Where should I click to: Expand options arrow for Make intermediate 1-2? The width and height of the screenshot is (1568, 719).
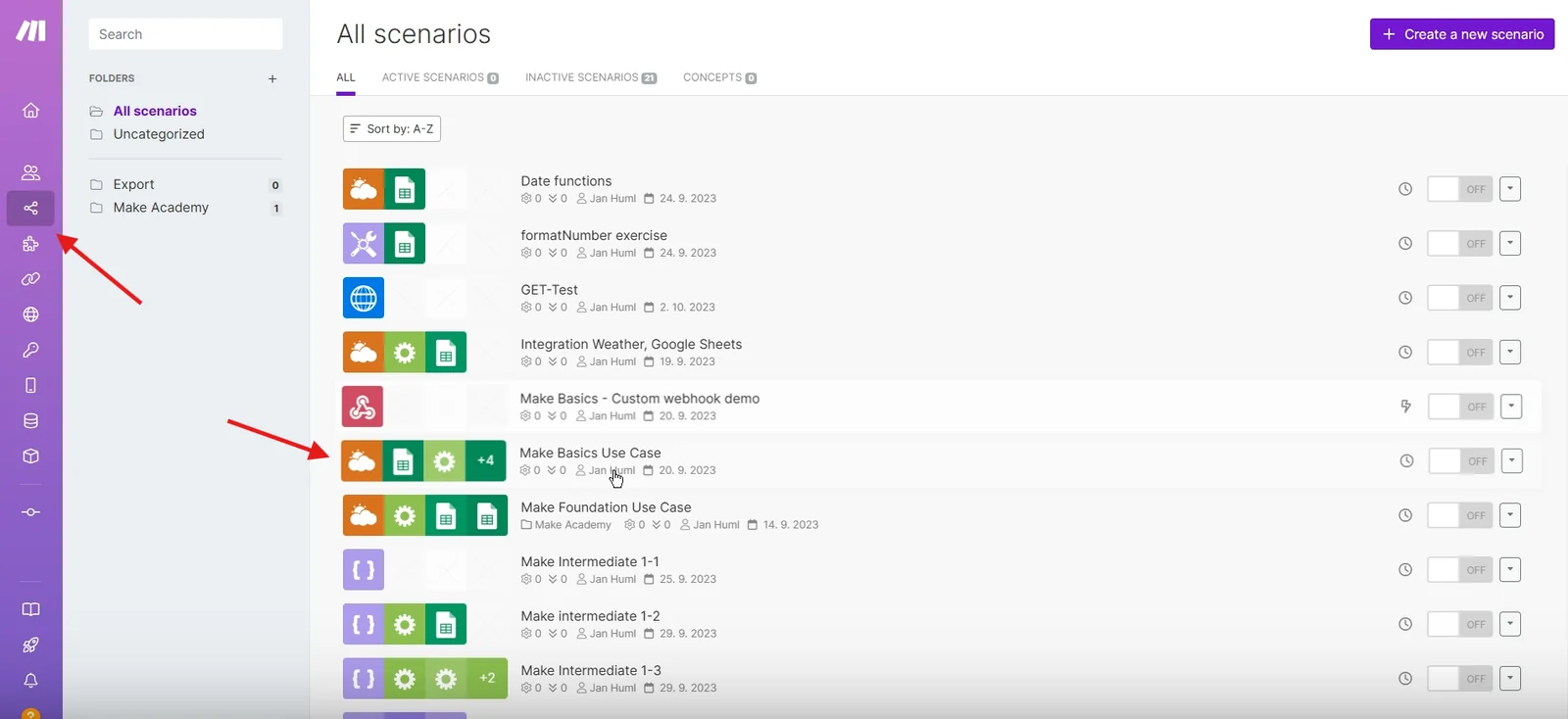click(x=1510, y=624)
